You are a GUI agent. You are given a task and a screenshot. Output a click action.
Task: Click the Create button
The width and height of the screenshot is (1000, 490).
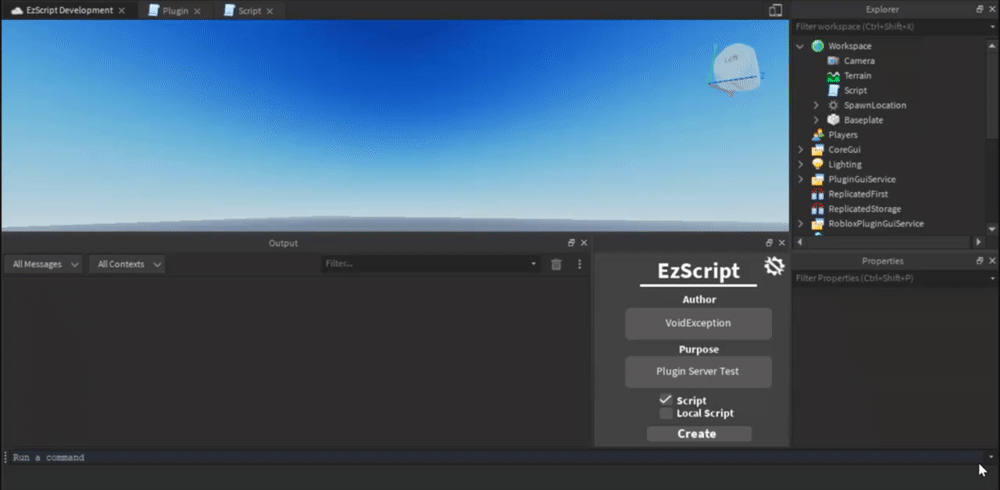(x=698, y=434)
